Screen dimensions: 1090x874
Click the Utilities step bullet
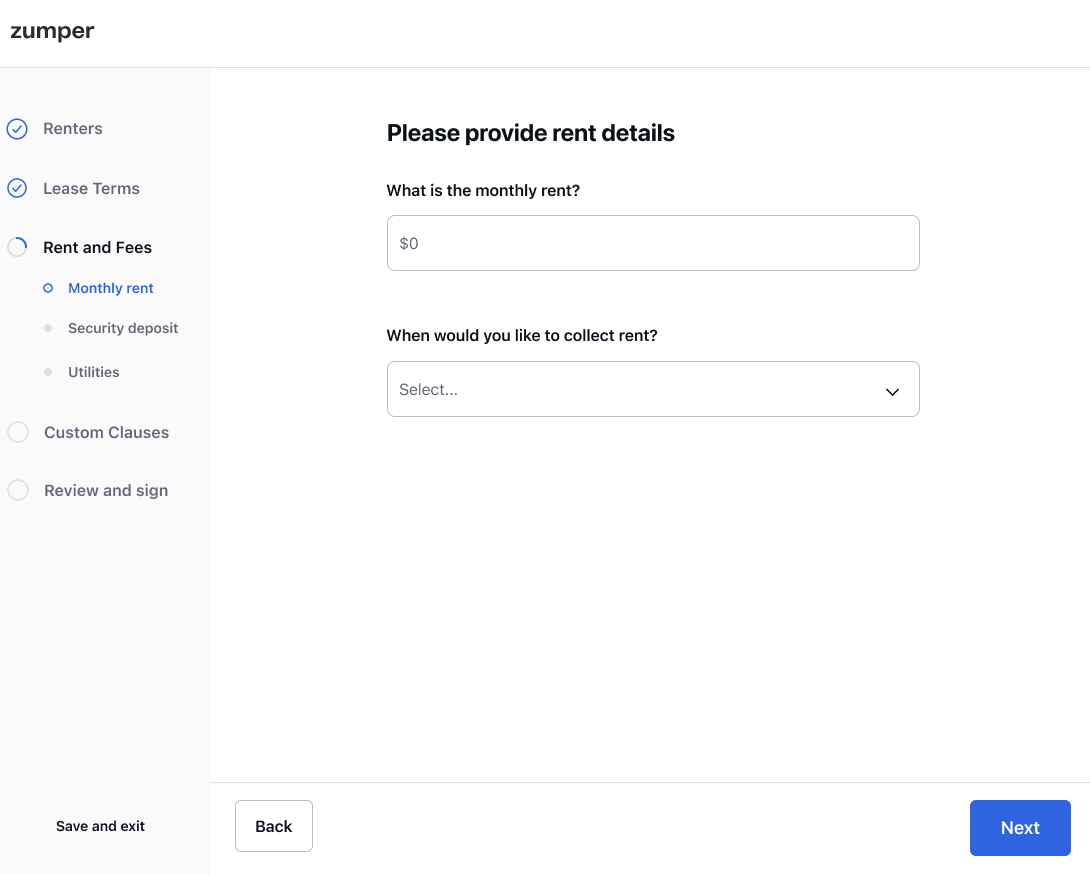click(48, 372)
